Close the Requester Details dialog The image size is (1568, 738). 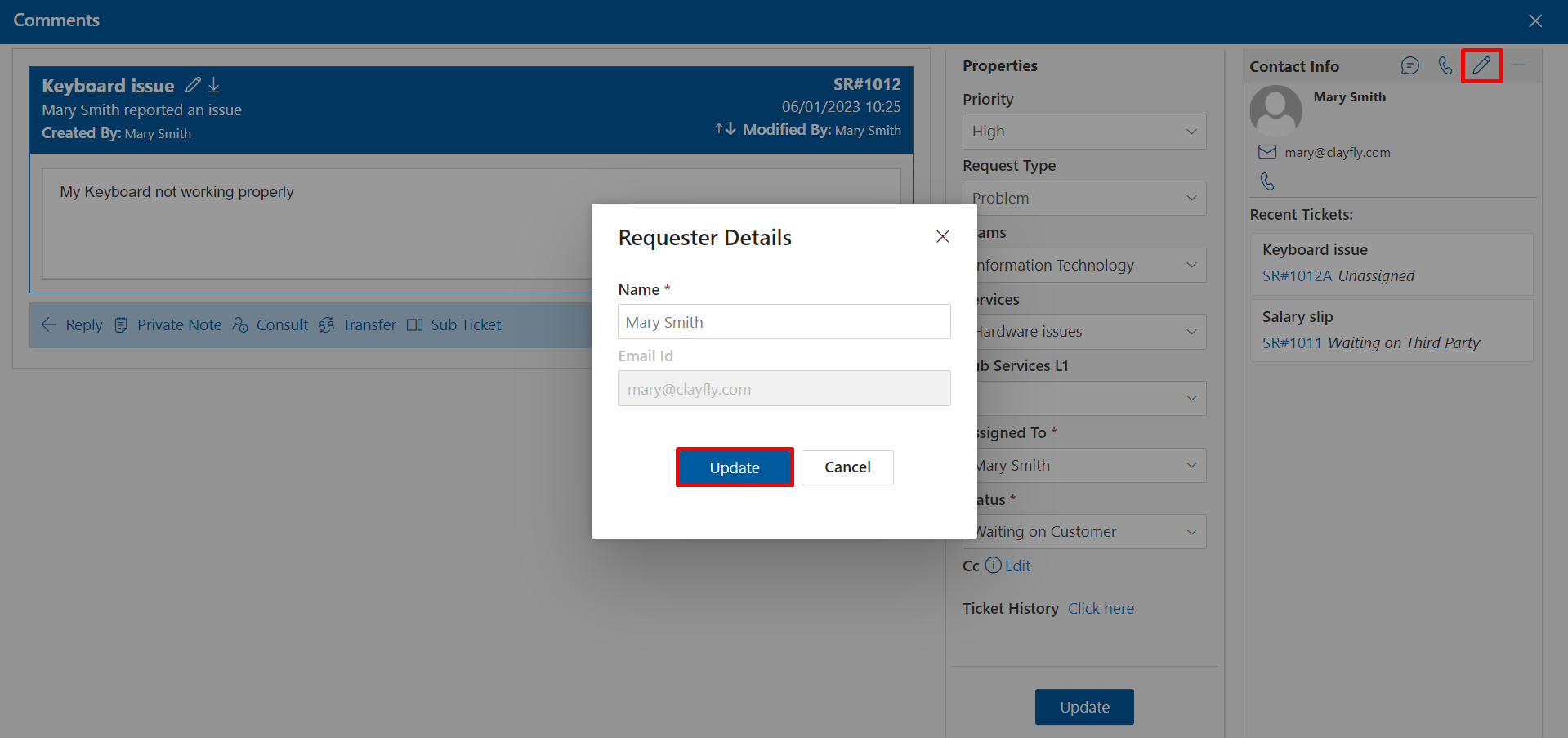(942, 236)
